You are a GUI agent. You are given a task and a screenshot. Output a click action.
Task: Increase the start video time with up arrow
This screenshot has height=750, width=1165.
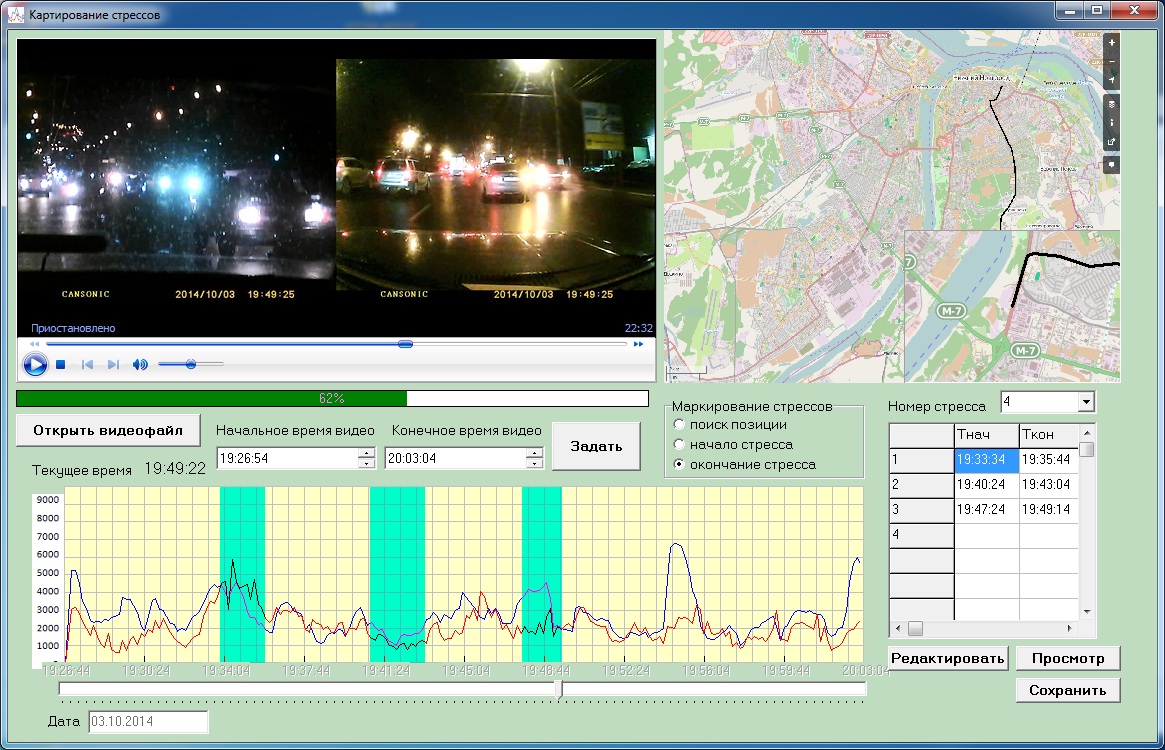[366, 453]
